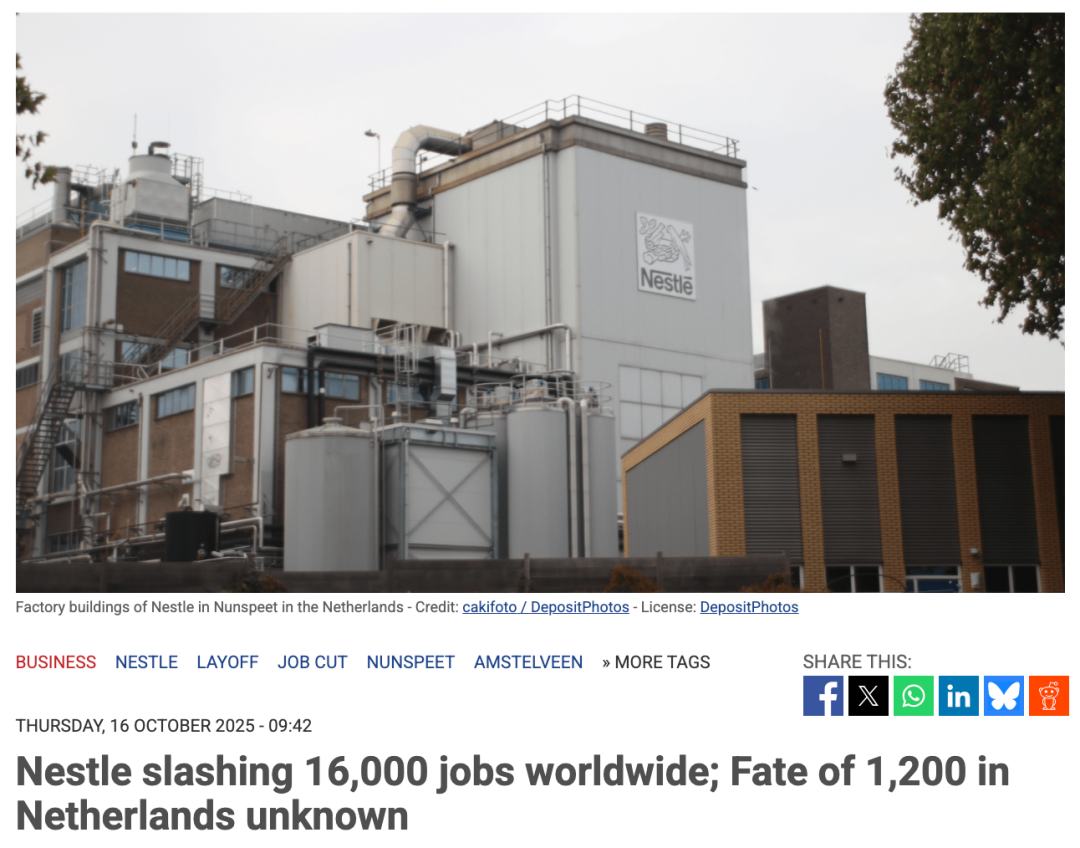Share the article via WhatsApp

(x=913, y=696)
